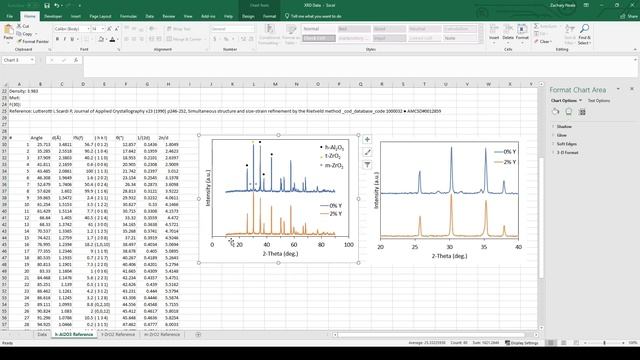Switch to the Insert ribbon tab

(x=76, y=16)
